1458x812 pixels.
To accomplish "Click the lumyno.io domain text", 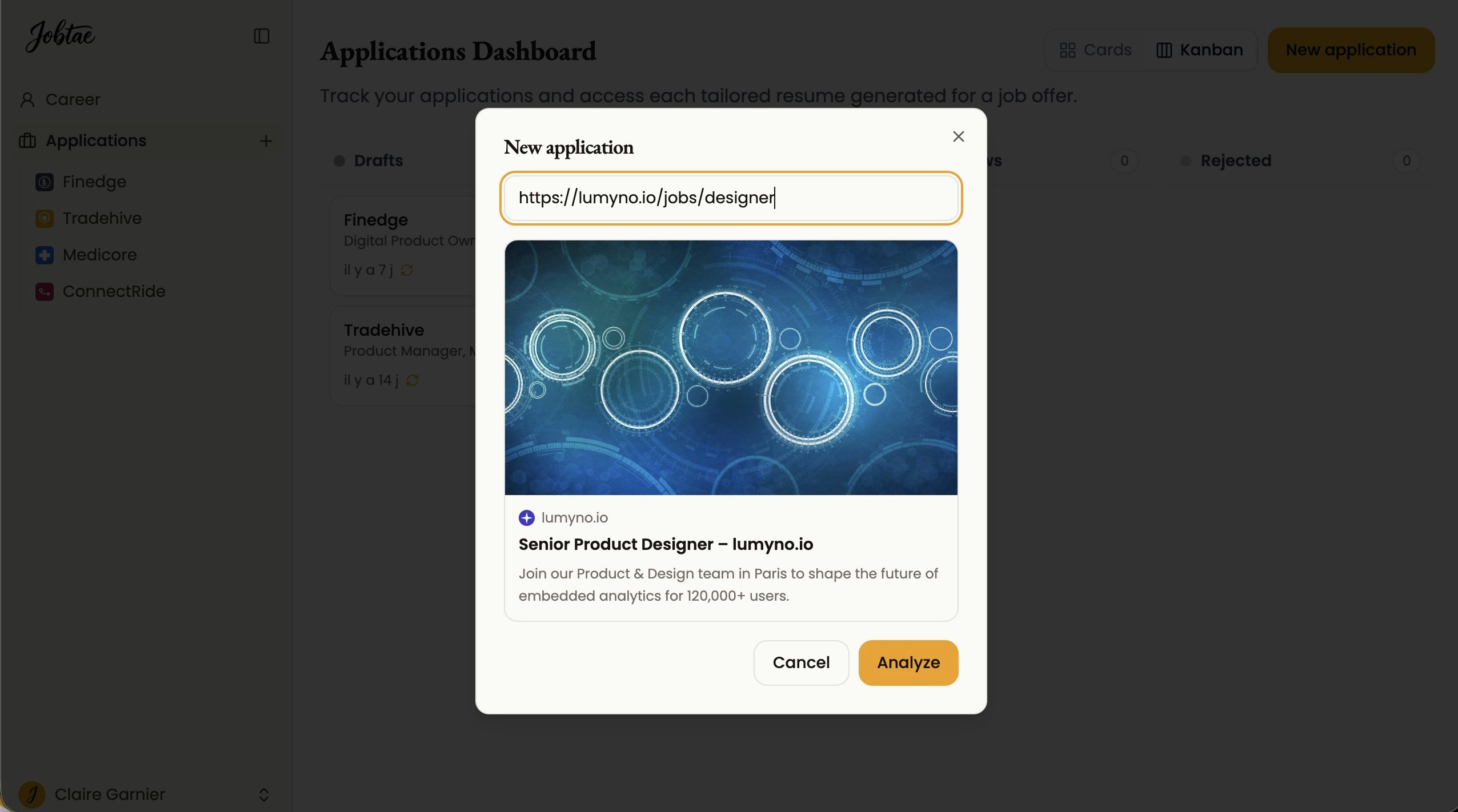I will (x=575, y=517).
